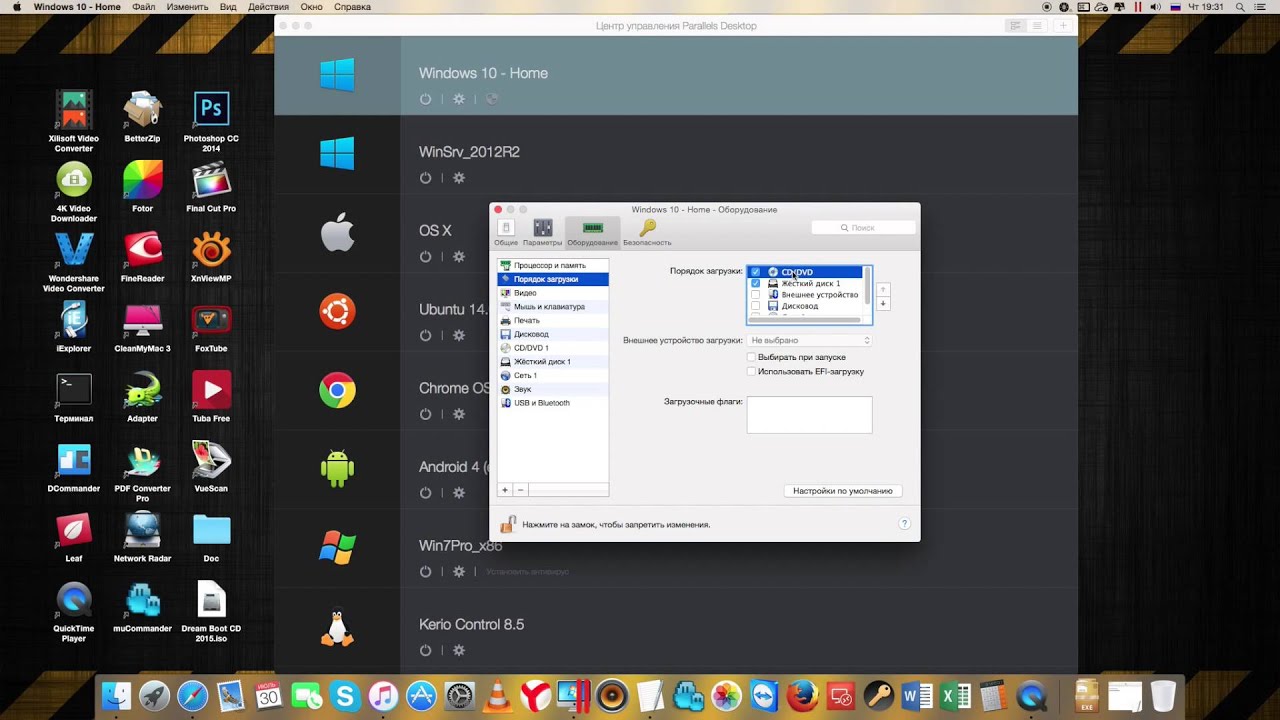Open Network Radar desktop icon
The image size is (1280, 720).
(x=142, y=537)
